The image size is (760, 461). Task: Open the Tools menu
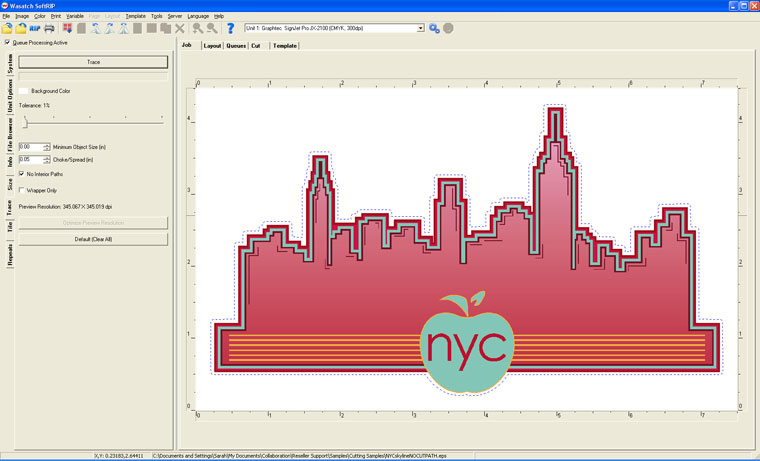tap(157, 16)
